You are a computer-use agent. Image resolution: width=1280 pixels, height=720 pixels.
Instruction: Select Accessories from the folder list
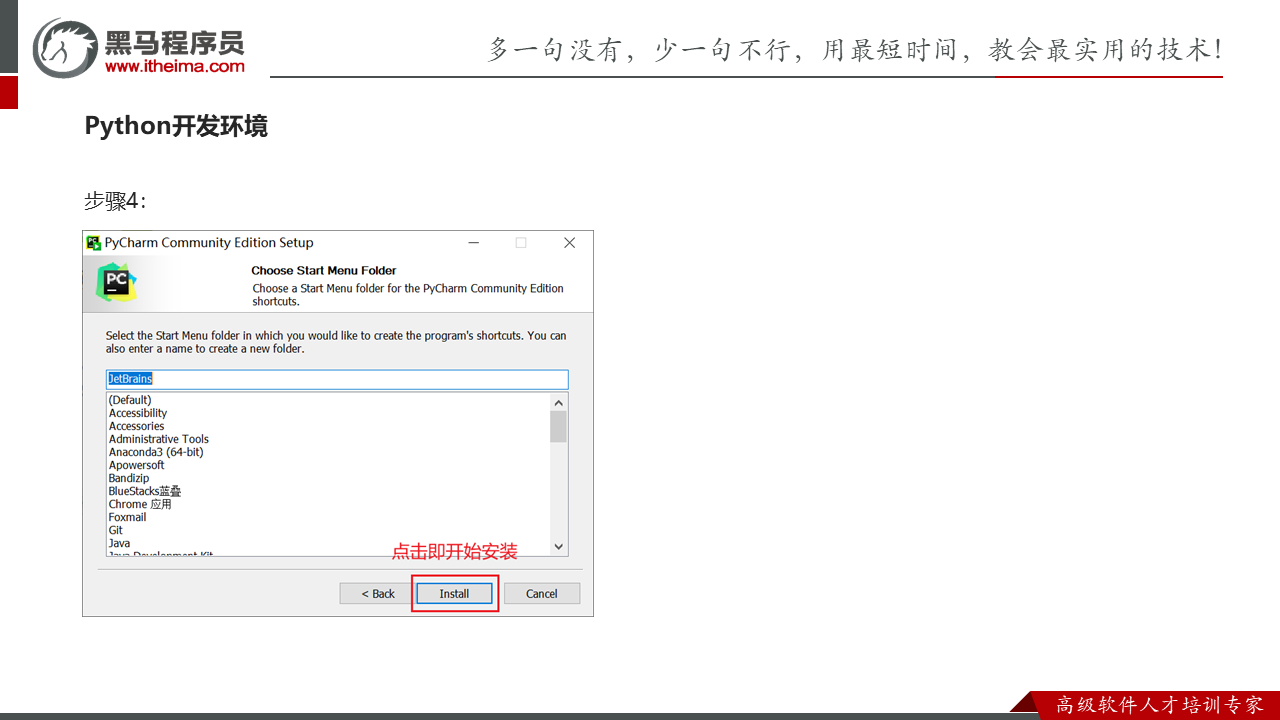(136, 426)
